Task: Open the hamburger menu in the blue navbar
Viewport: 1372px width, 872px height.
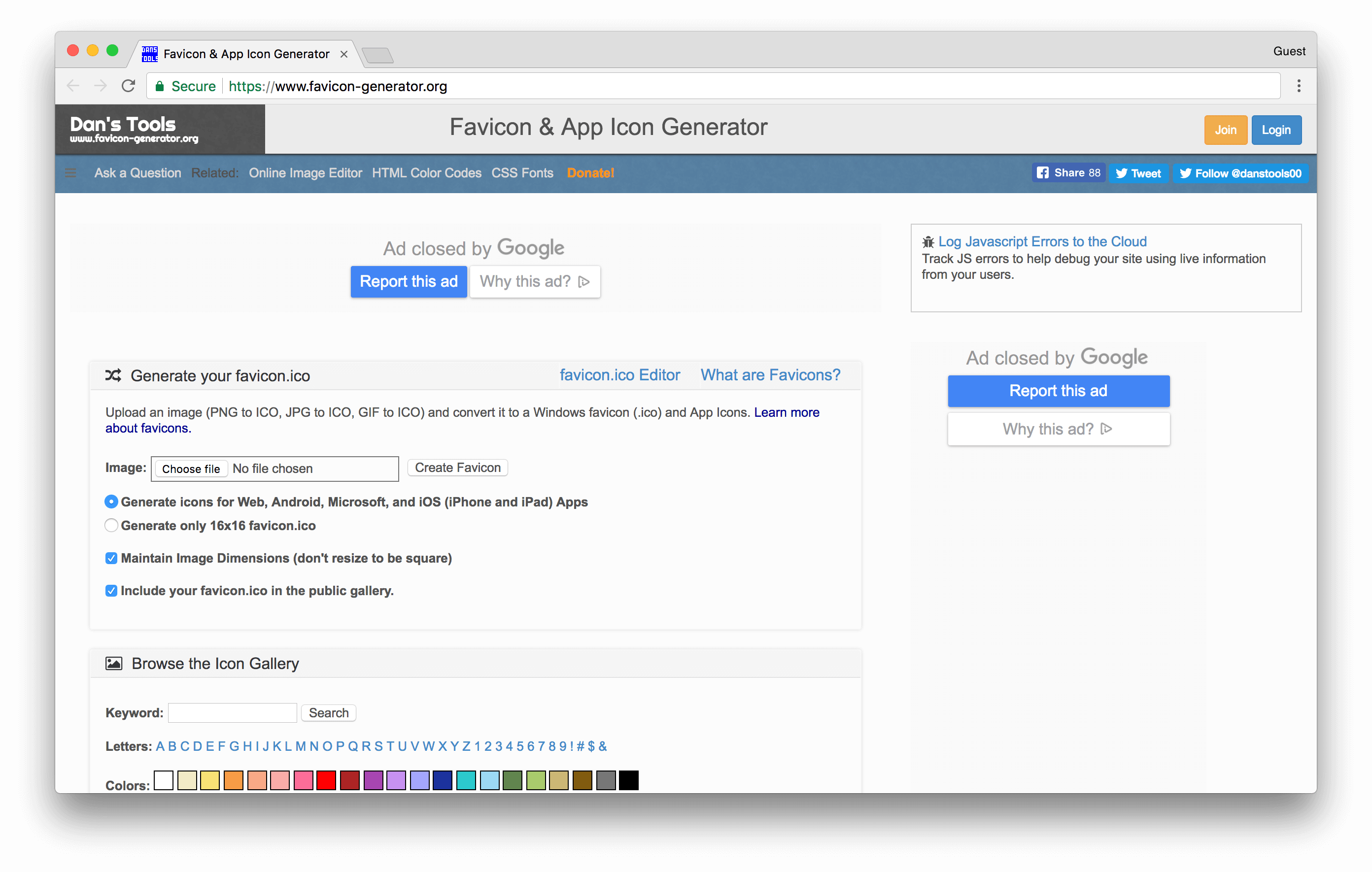Action: tap(70, 172)
